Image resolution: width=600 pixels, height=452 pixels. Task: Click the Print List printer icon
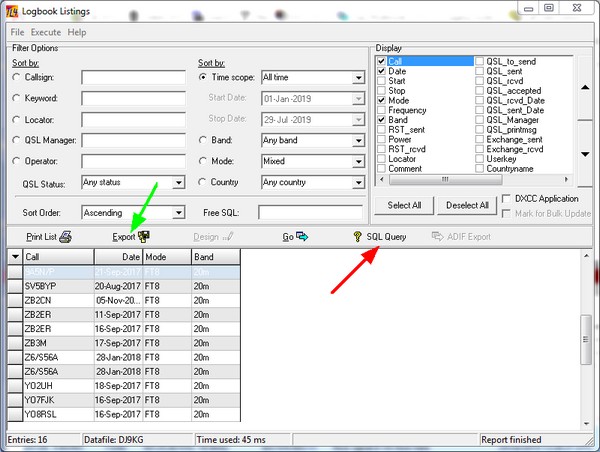(x=65, y=237)
